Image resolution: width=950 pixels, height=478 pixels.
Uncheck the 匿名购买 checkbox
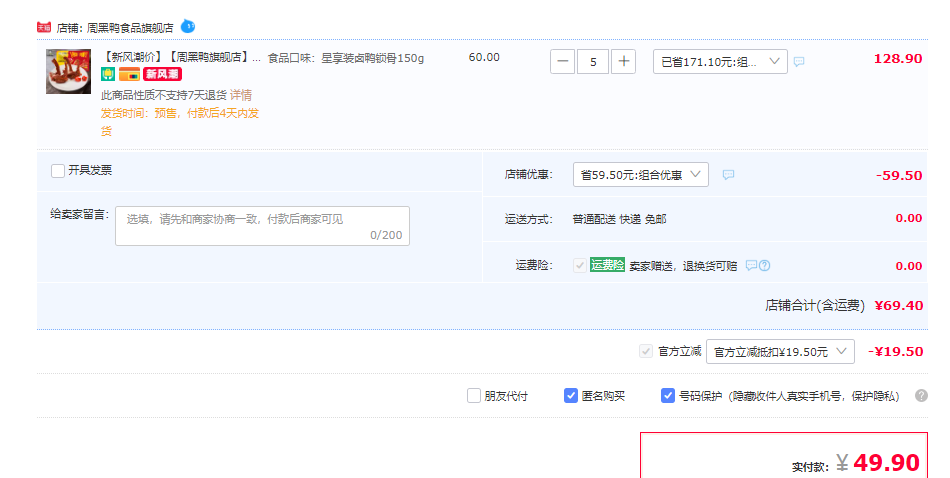(571, 396)
